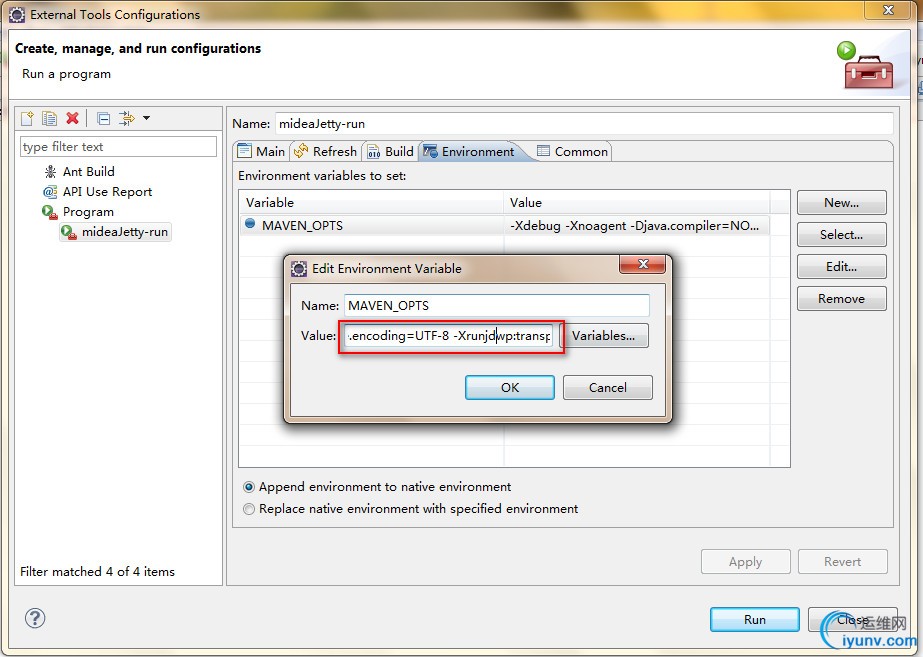Switch to the Common tab
Image resolution: width=923 pixels, height=657 pixels.
click(x=573, y=151)
